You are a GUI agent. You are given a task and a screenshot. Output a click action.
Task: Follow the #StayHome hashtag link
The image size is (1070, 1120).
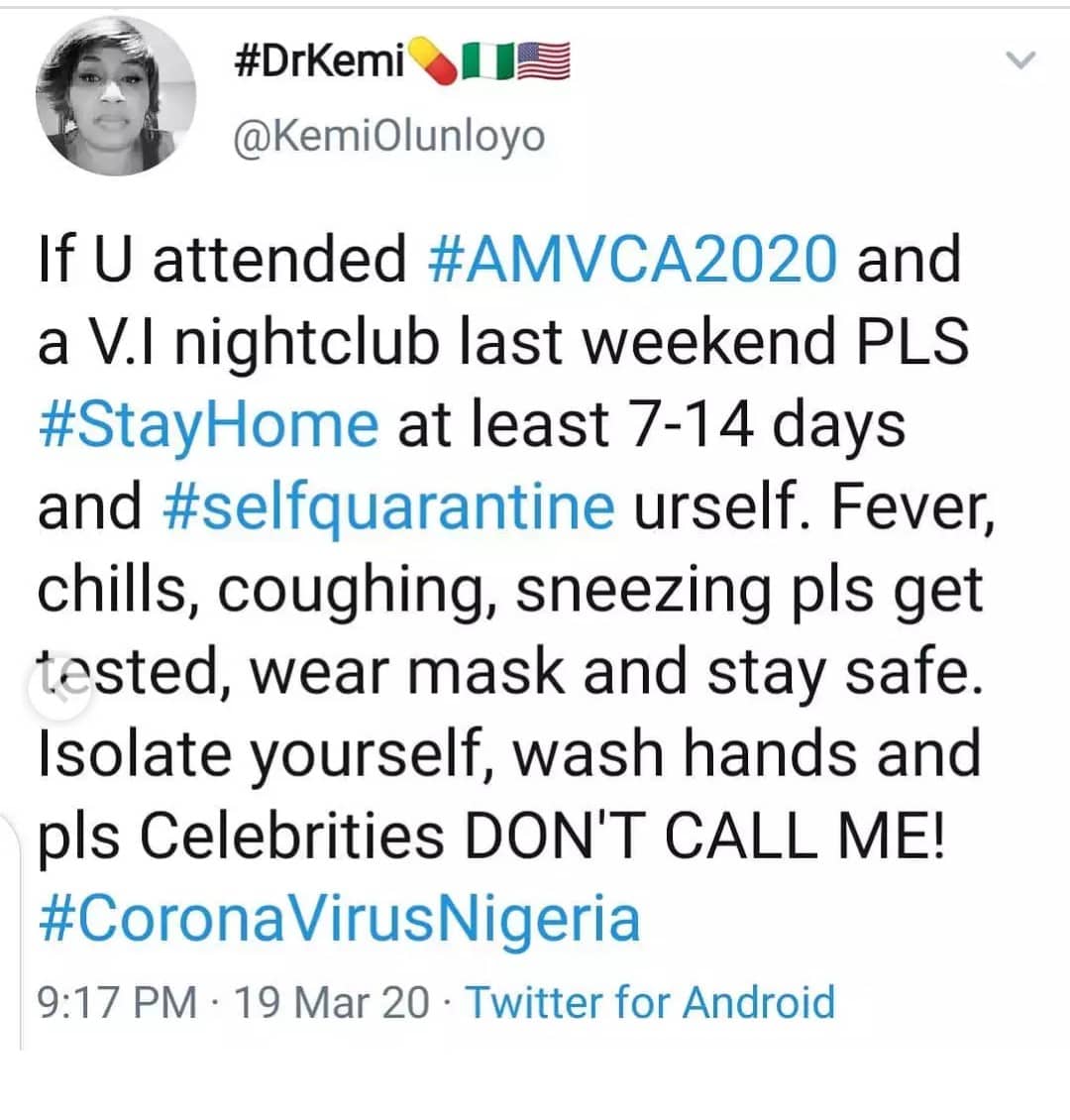click(208, 424)
